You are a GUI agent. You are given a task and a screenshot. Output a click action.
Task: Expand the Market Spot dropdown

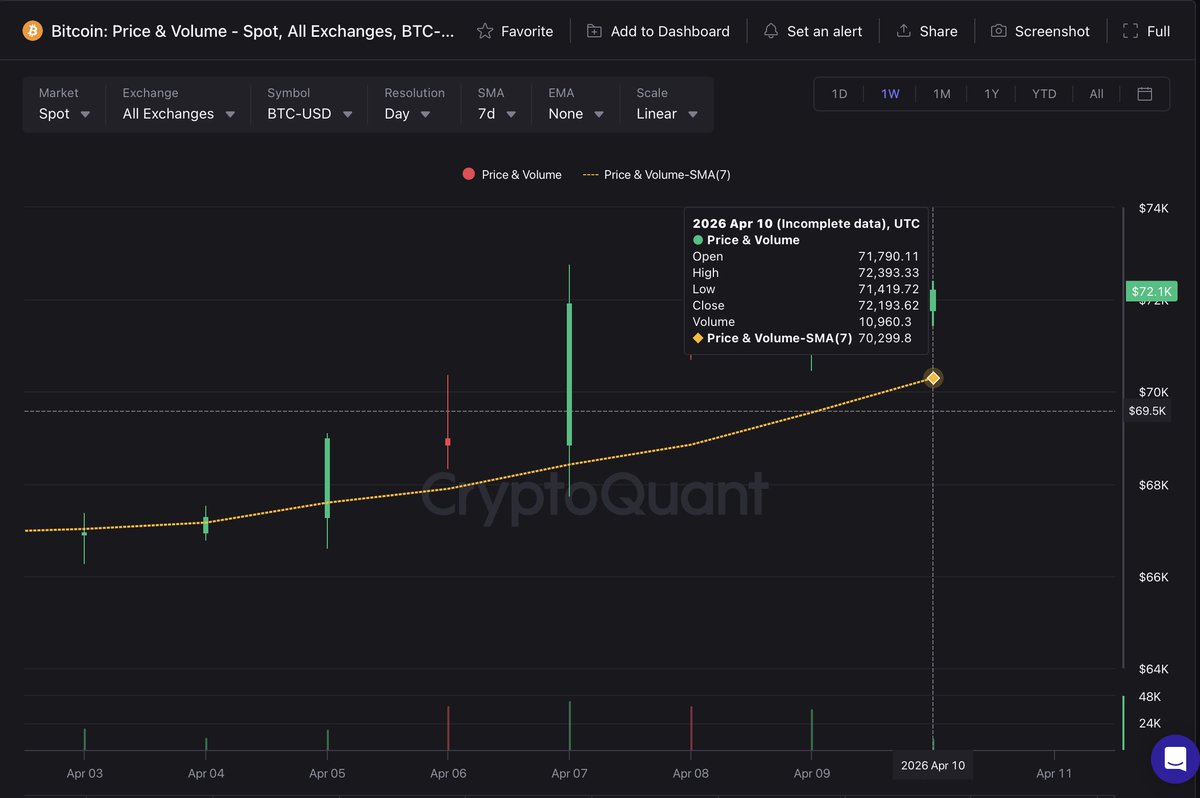[x=64, y=114]
